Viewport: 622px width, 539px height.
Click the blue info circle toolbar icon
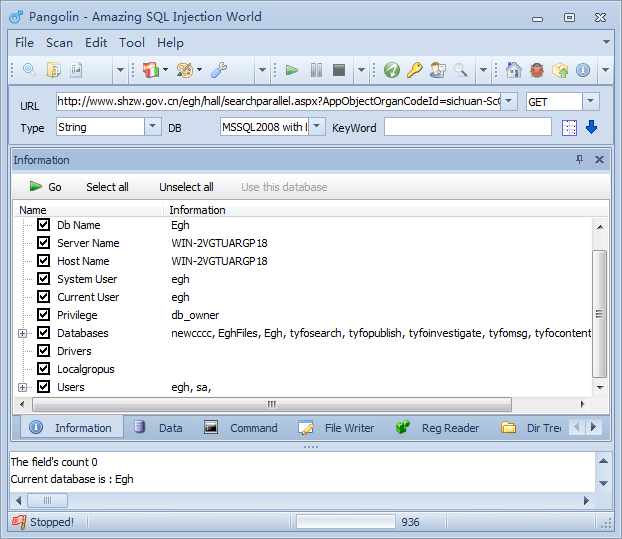(x=583, y=70)
